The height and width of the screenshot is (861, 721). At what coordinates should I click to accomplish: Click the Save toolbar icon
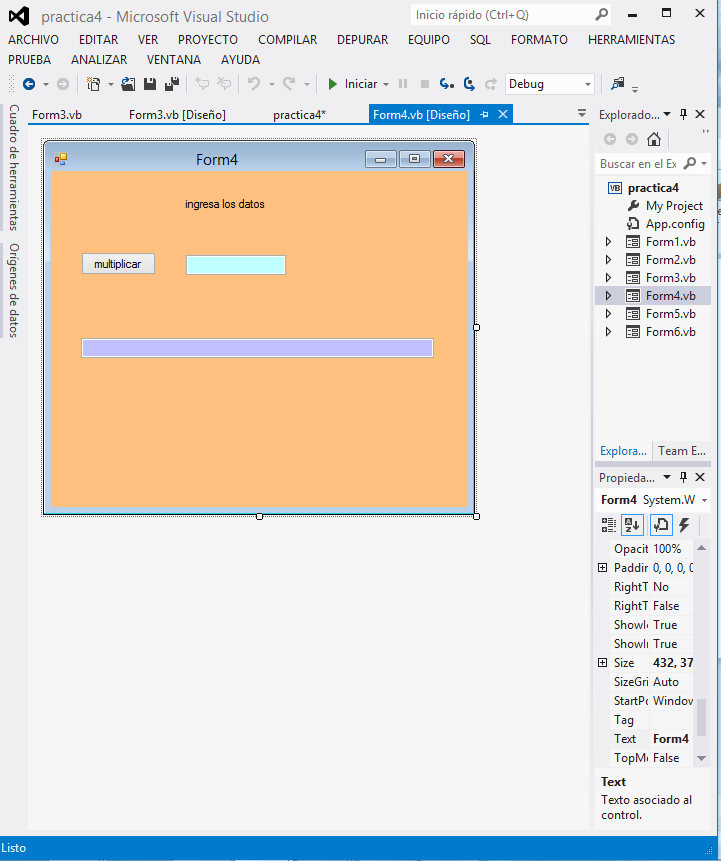tap(150, 84)
